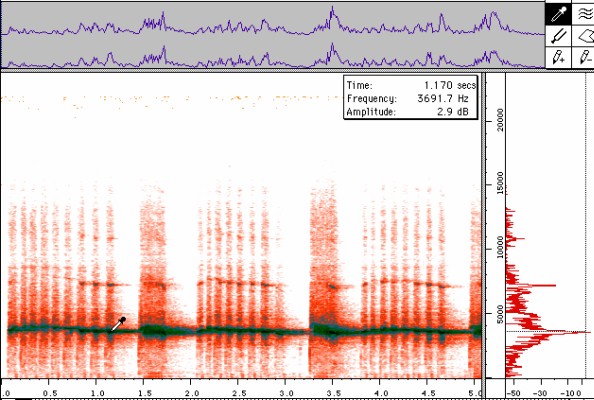This screenshot has width=594, height=400.
Task: Click the 4.0 second time axis mark
Action: [381, 393]
